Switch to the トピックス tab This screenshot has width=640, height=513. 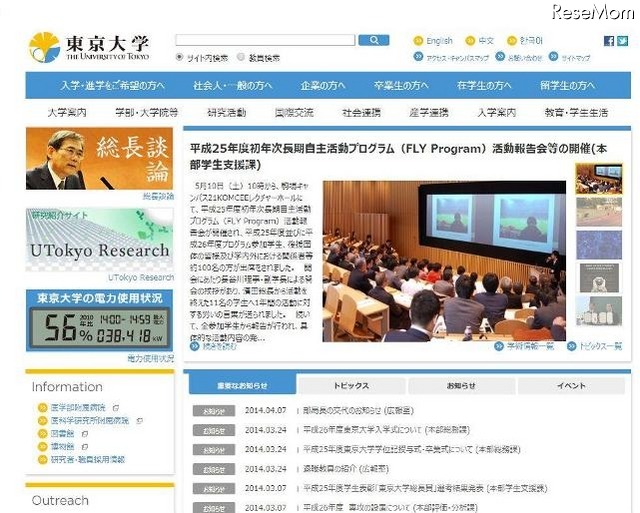pos(351,386)
